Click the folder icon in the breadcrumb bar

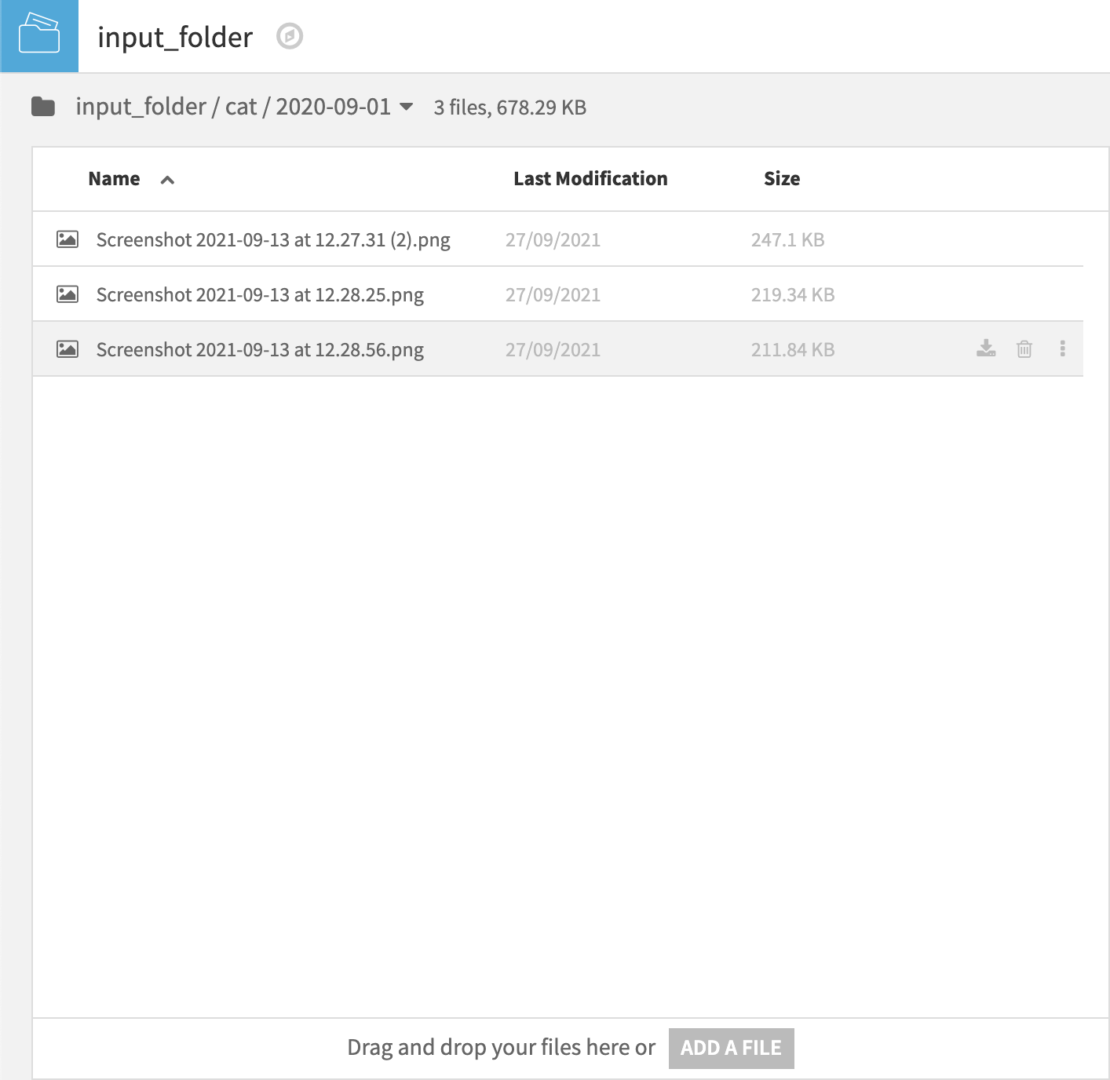coord(42,106)
